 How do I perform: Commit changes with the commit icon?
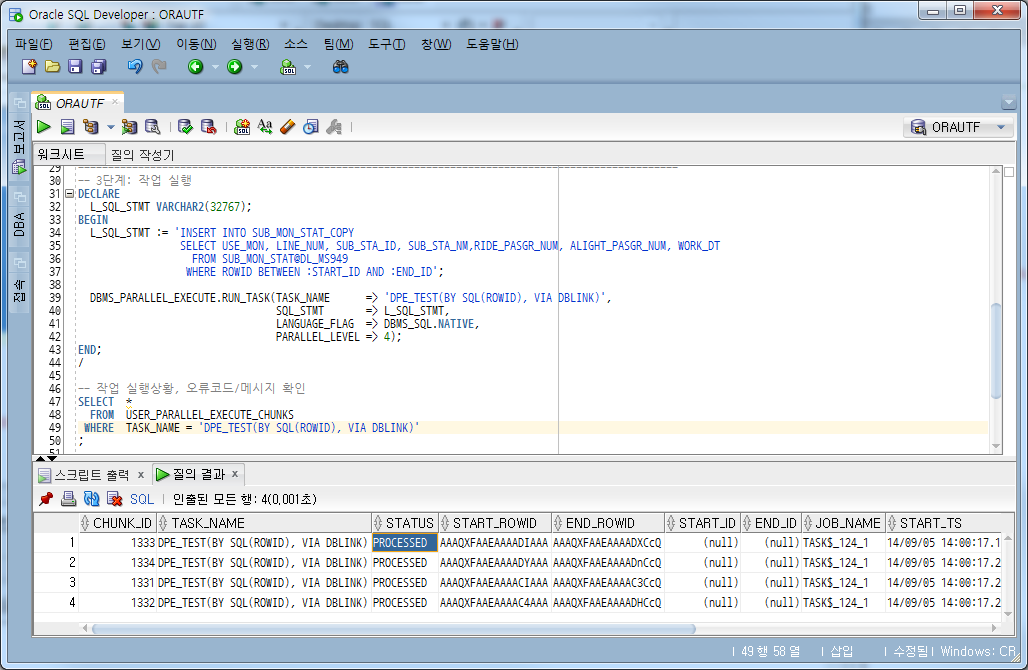186,127
